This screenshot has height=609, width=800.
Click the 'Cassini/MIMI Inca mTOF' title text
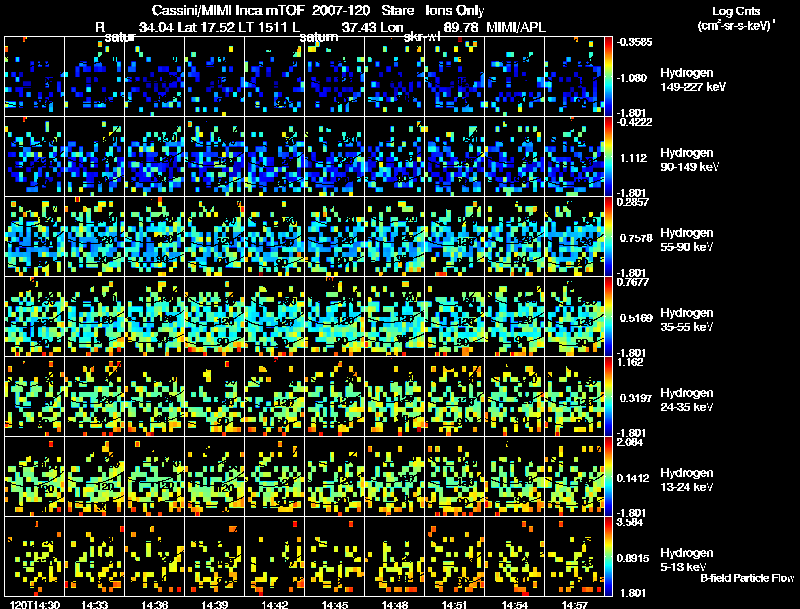click(228, 10)
